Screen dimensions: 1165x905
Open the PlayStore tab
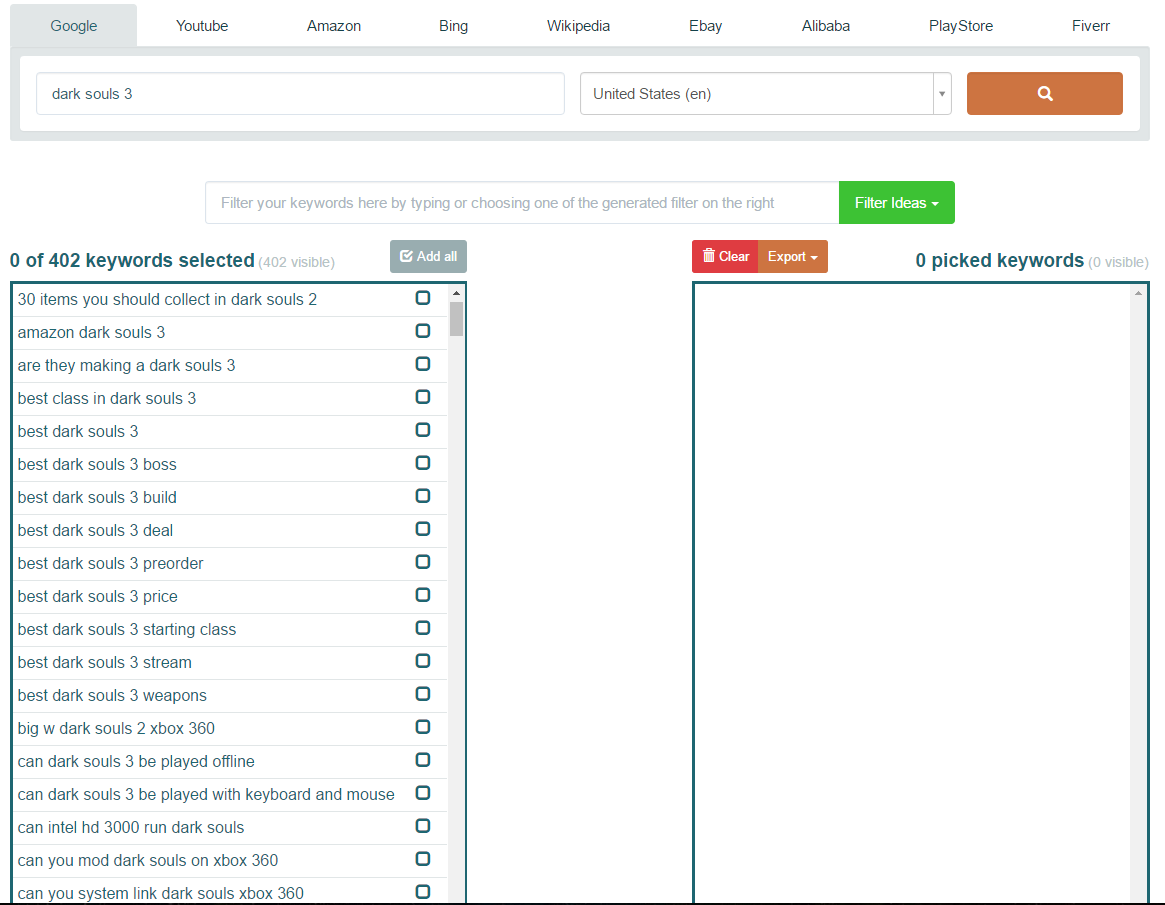pyautogui.click(x=960, y=26)
